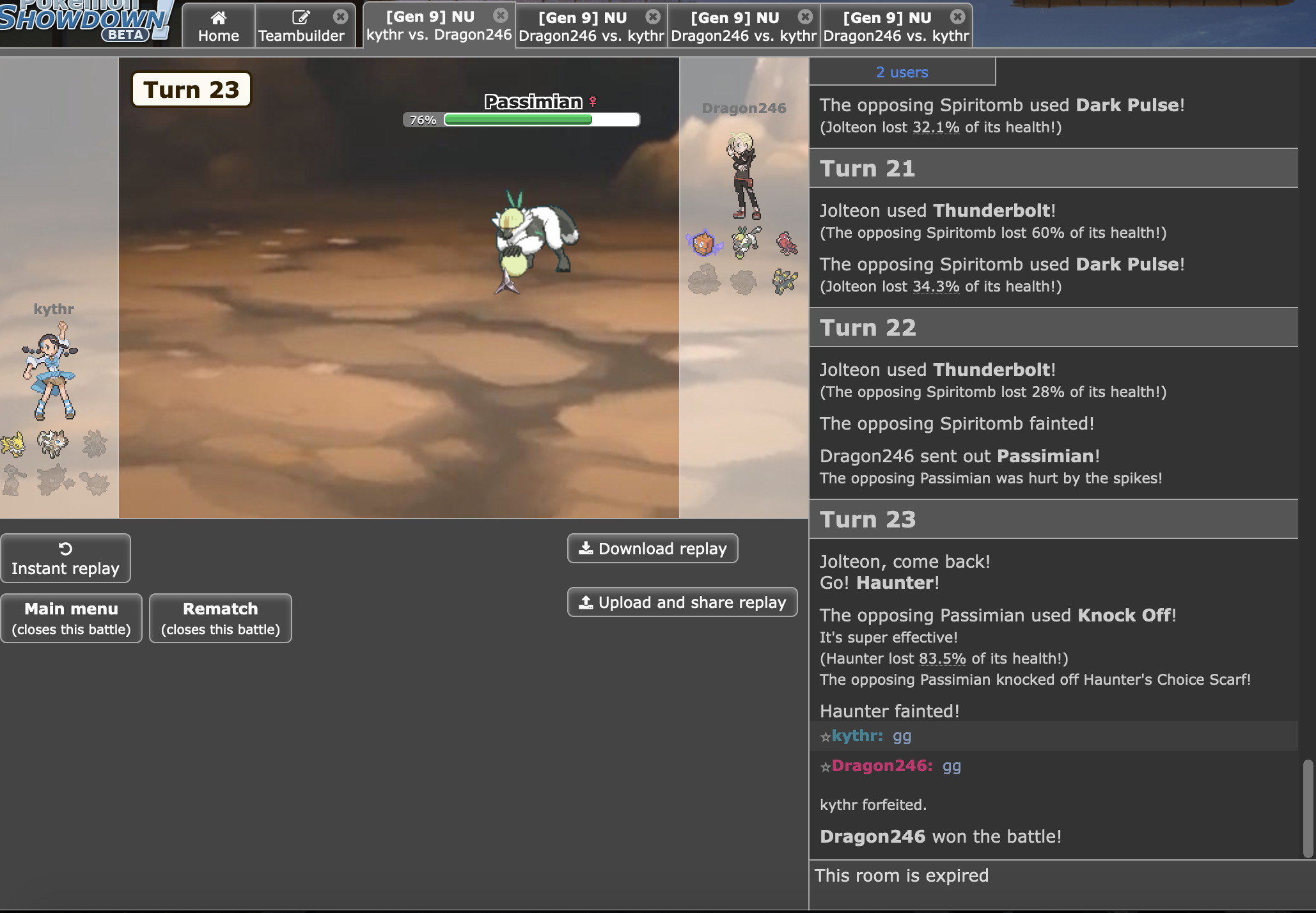Click the 'kythr forfeited.' message

coord(873,805)
